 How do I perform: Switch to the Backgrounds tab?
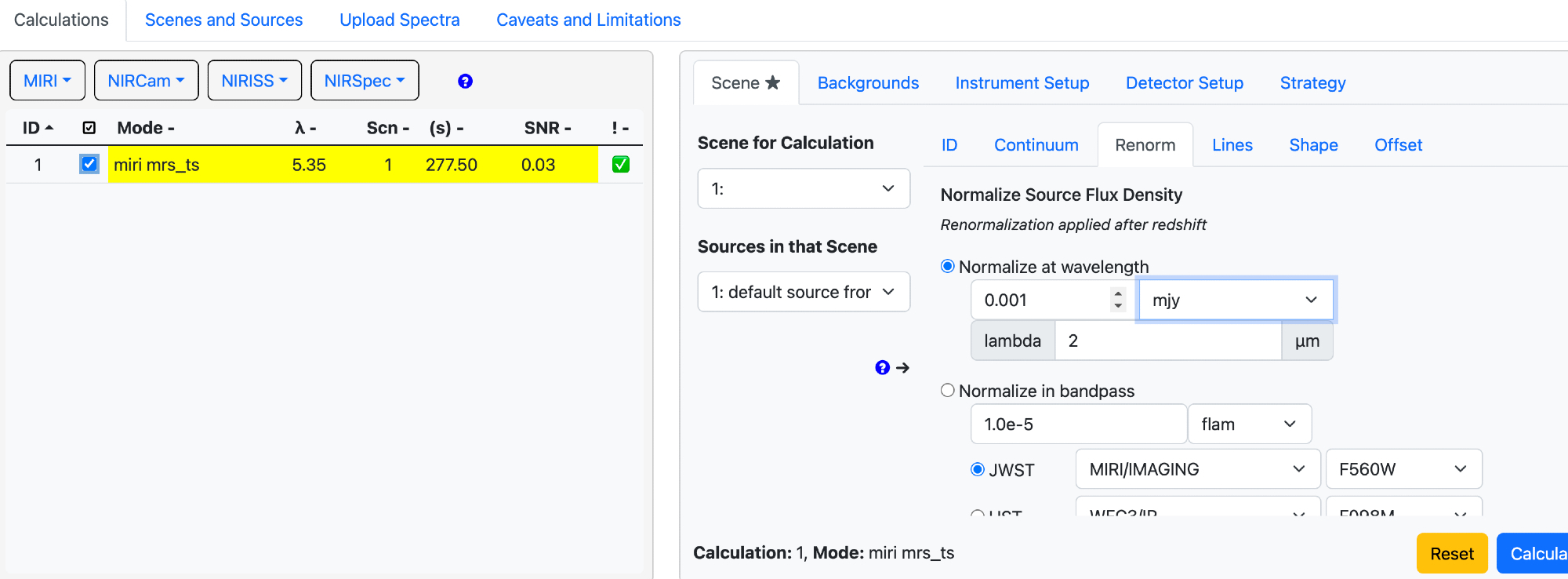[x=868, y=83]
